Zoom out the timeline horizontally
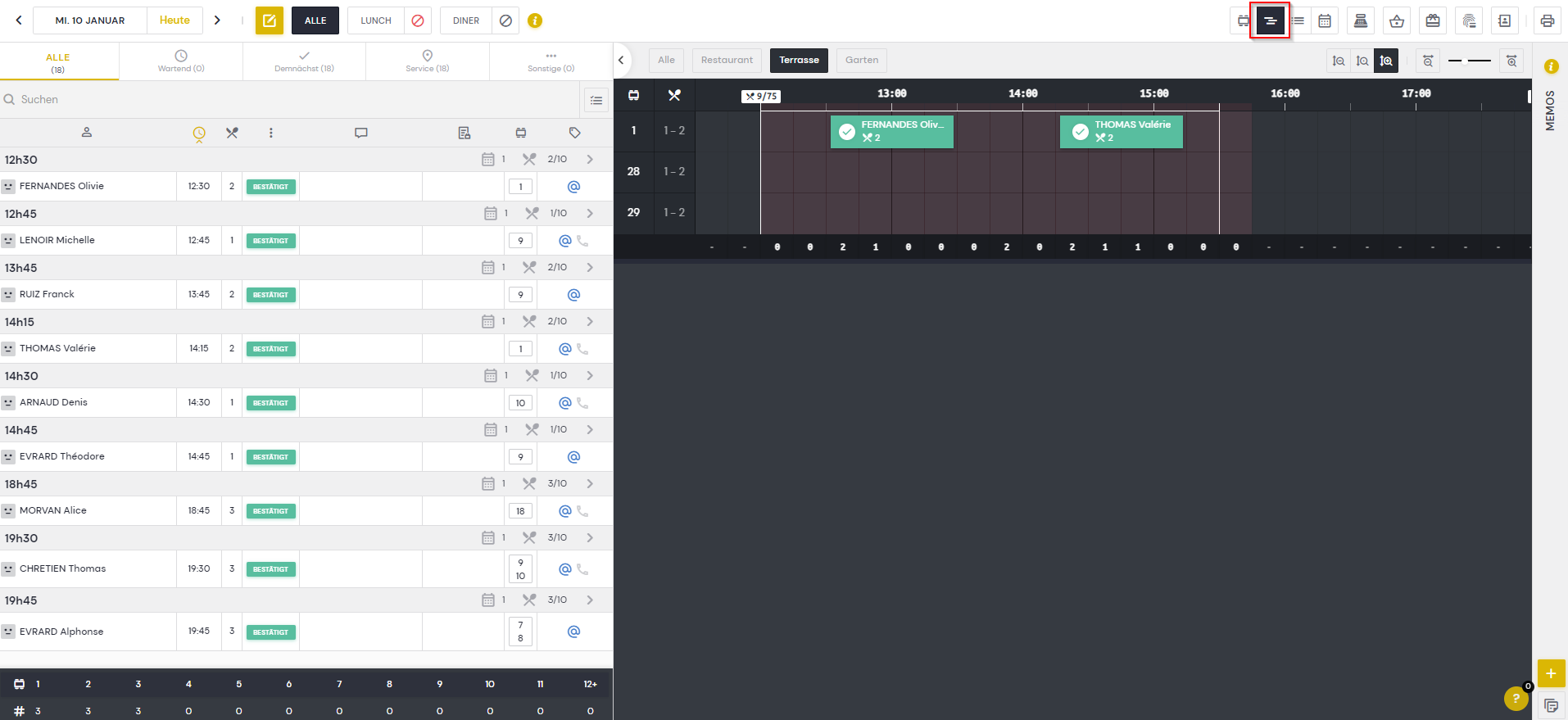The height and width of the screenshot is (720, 1568). tap(1428, 61)
